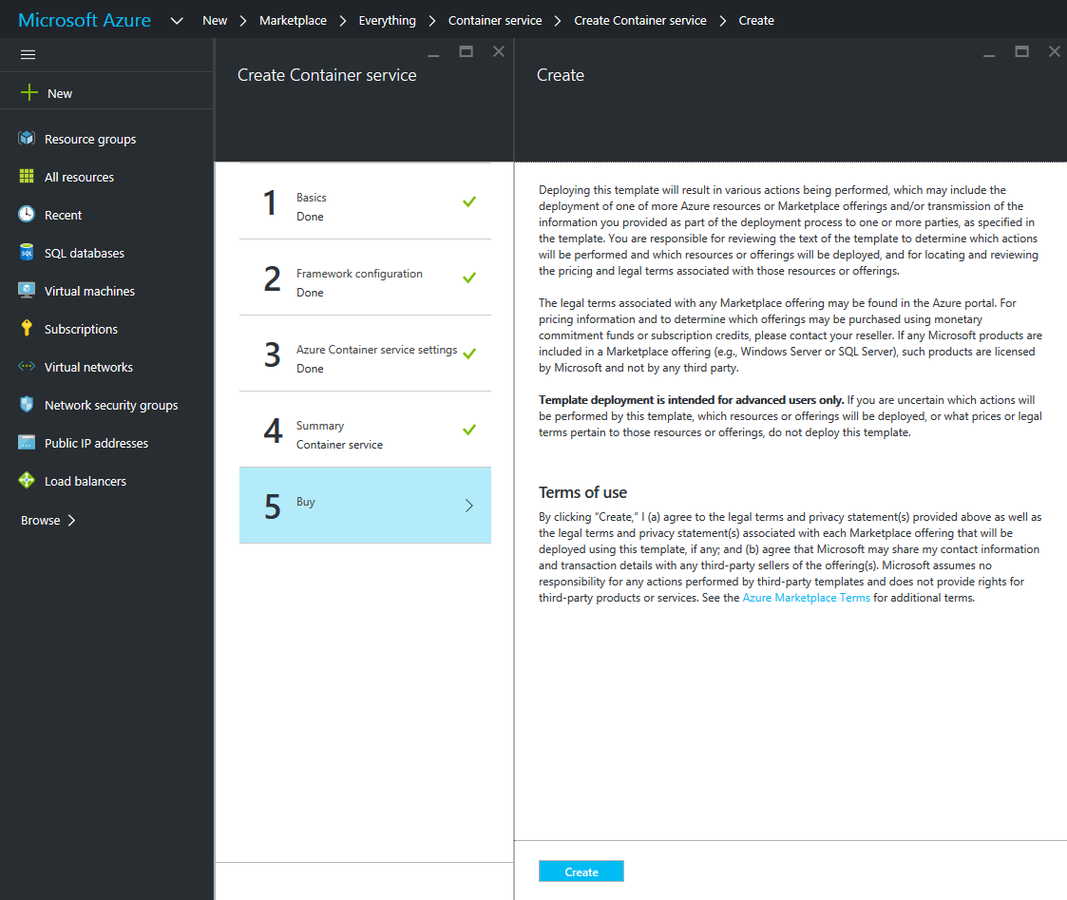
Task: Open Resource groups from sidebar
Action: point(90,139)
